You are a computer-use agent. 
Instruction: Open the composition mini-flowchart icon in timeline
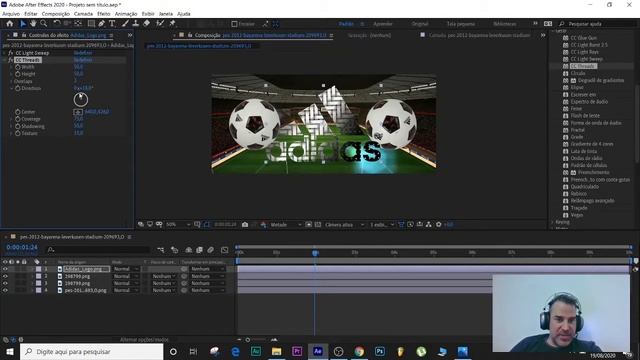(160, 250)
